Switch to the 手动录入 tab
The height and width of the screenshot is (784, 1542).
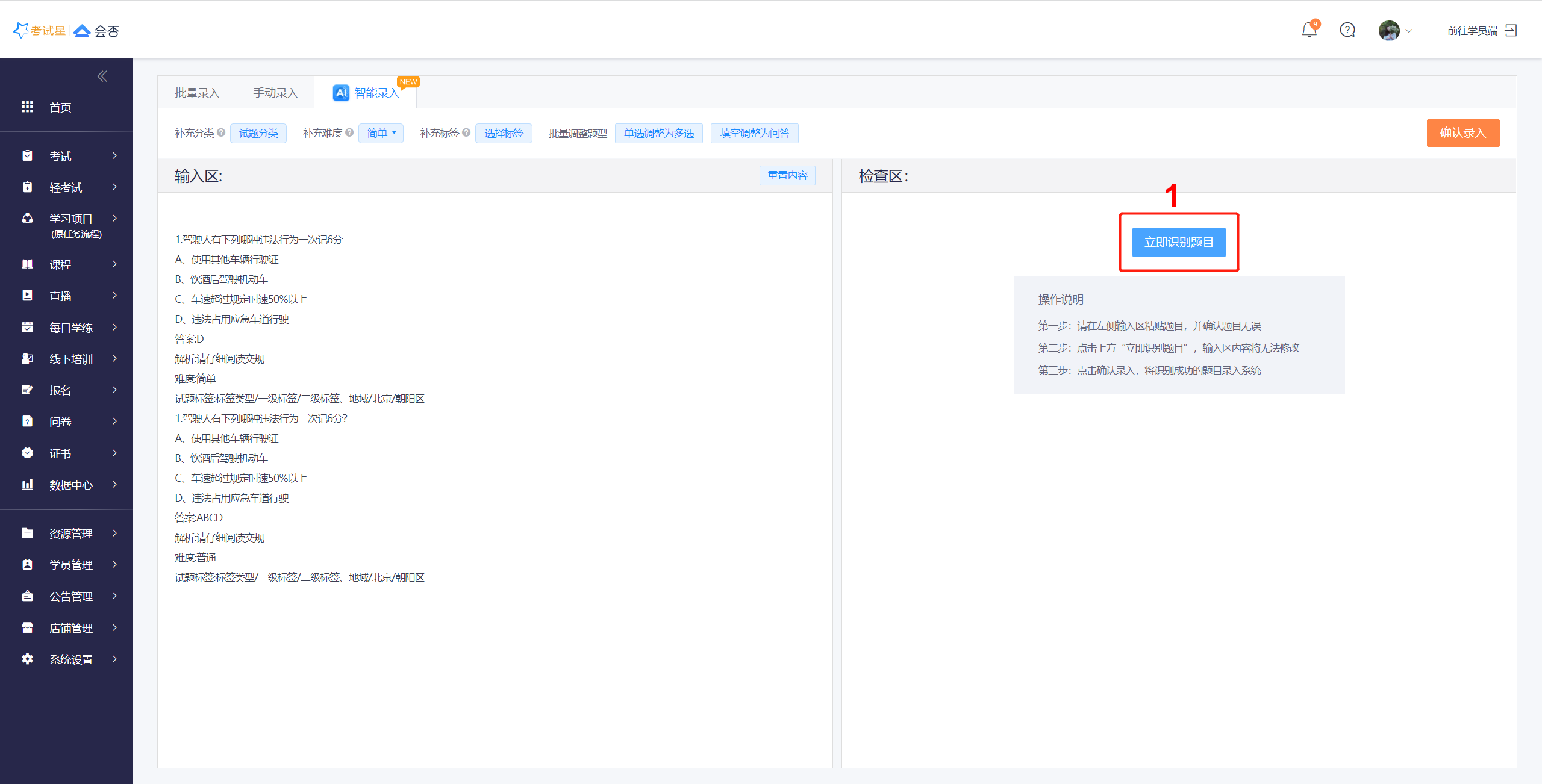tap(275, 93)
